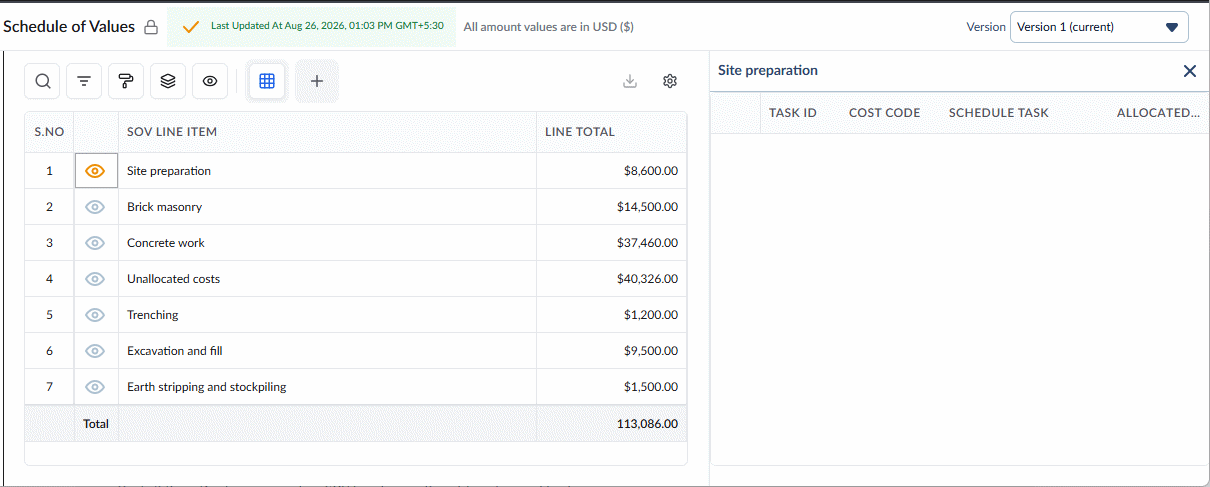Sort by SOV LINE ITEM header

tap(172, 132)
